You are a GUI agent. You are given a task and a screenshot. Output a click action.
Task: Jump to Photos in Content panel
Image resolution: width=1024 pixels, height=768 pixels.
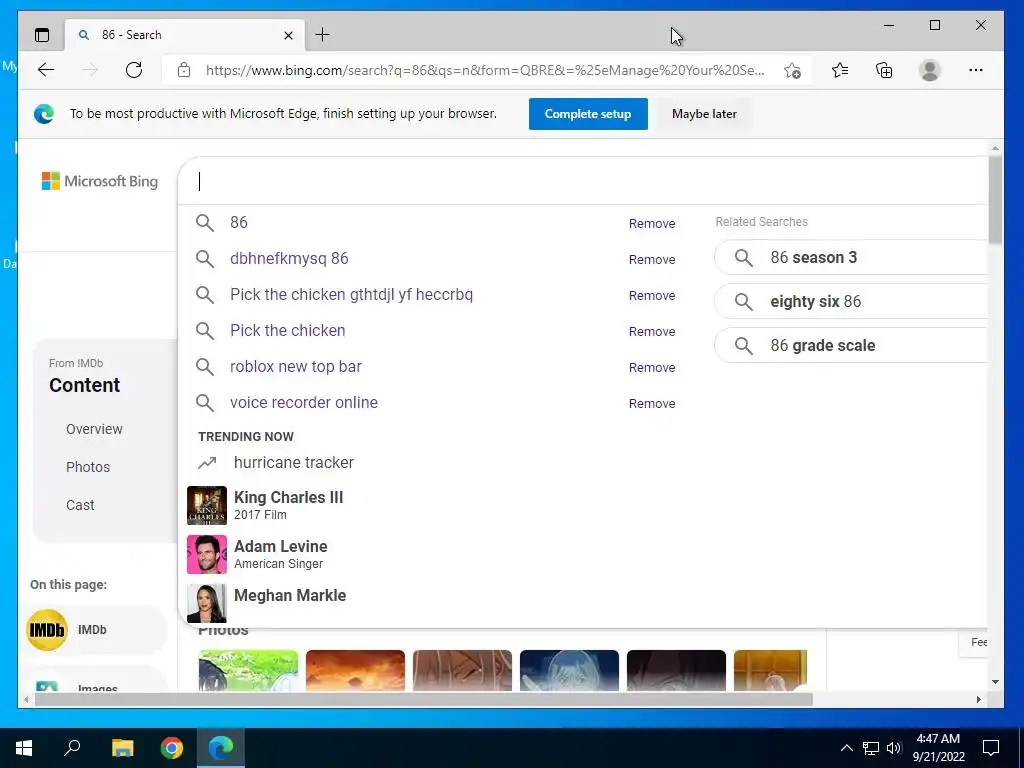pos(88,467)
